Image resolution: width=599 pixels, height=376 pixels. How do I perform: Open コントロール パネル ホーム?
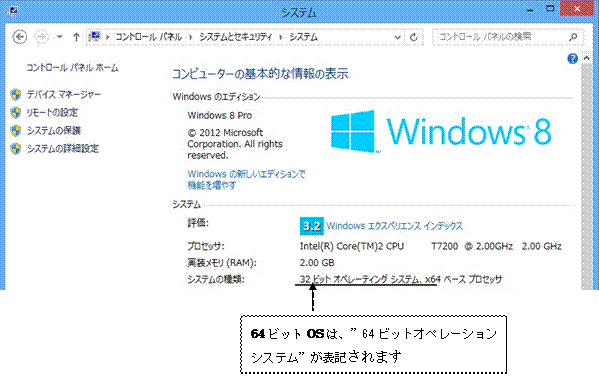pos(72,68)
